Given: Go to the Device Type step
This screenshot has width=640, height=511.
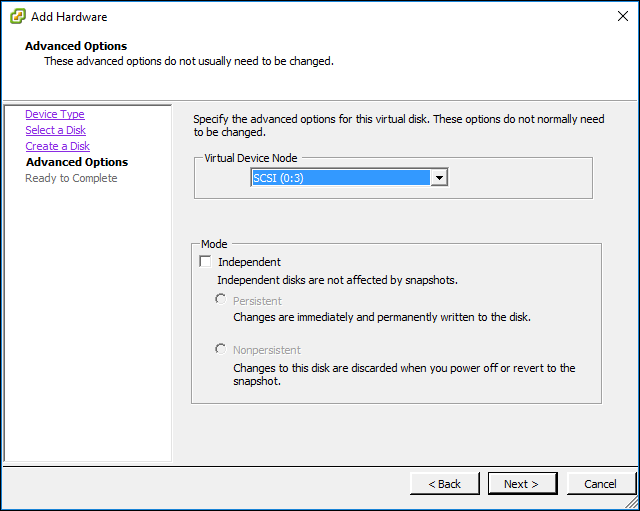Looking at the screenshot, I should click(x=55, y=114).
